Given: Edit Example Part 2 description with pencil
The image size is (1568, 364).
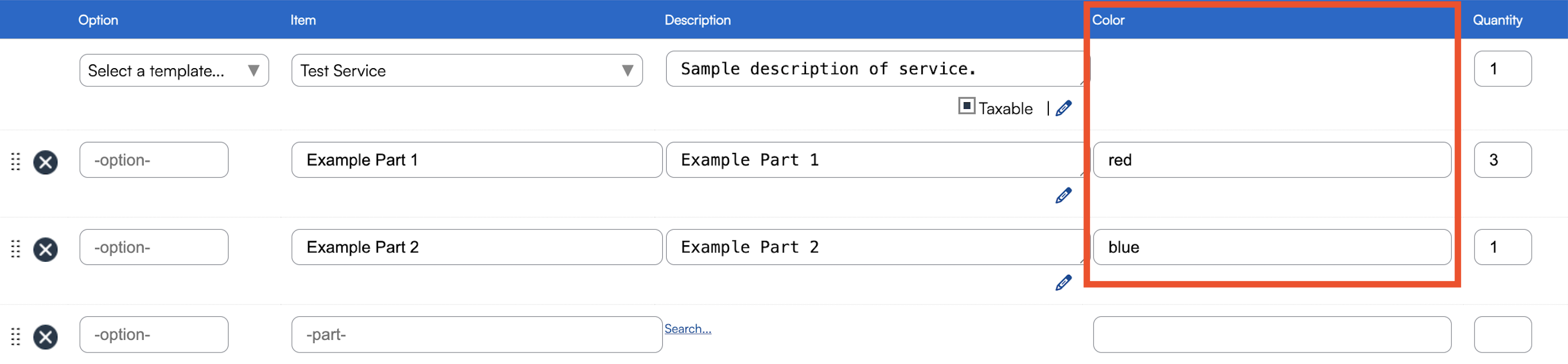Looking at the screenshot, I should (x=1063, y=283).
